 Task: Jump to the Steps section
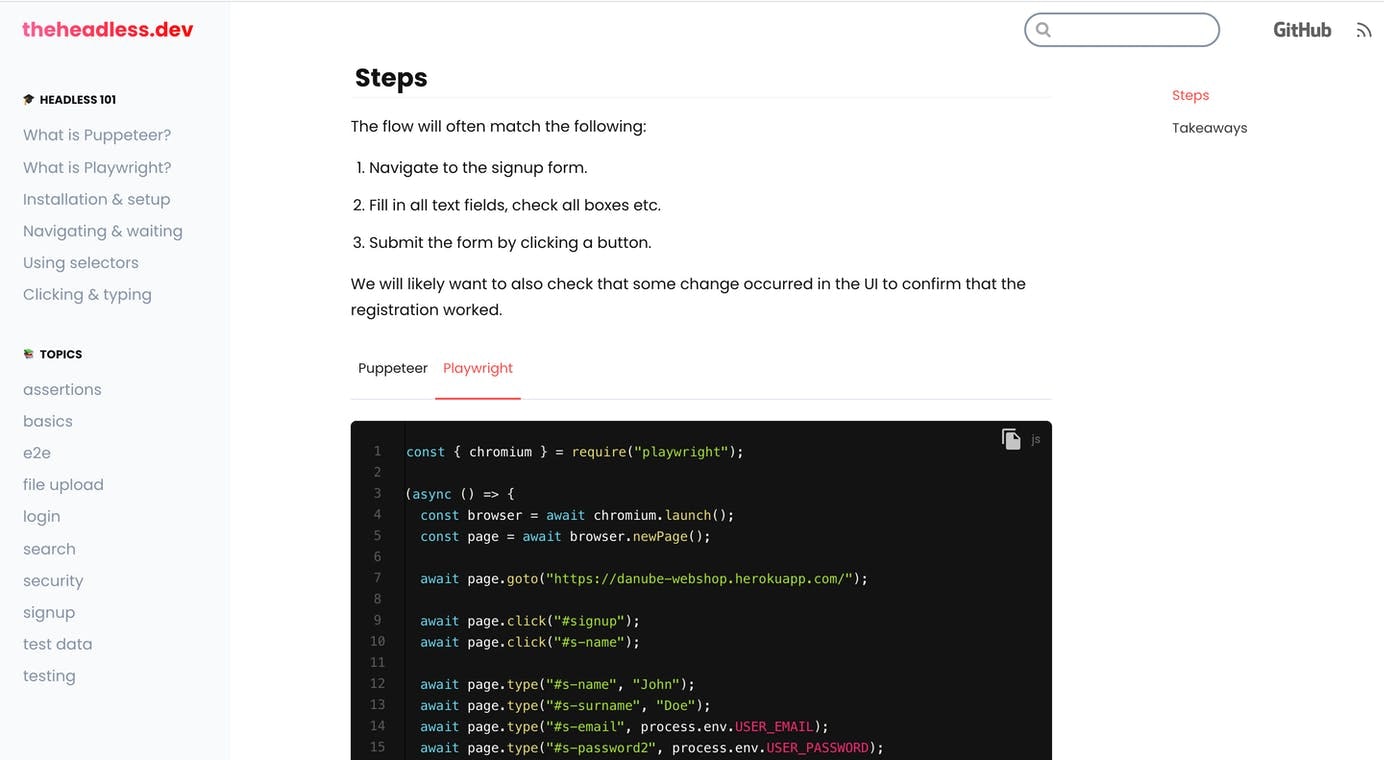(1190, 95)
